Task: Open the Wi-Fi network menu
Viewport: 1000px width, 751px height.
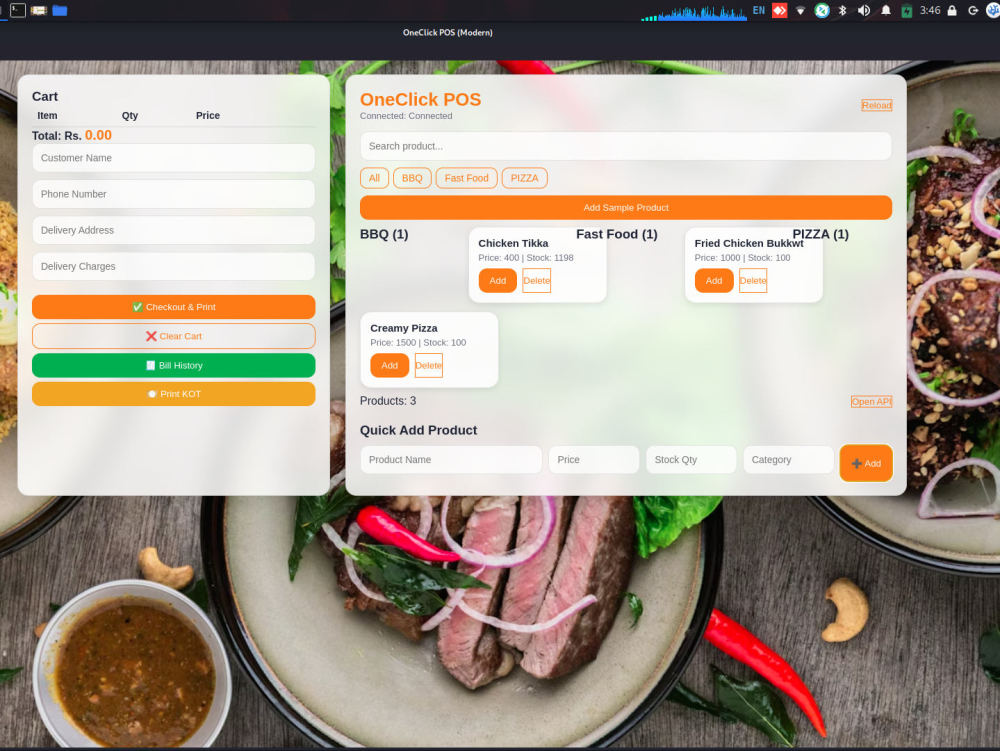Action: [800, 11]
